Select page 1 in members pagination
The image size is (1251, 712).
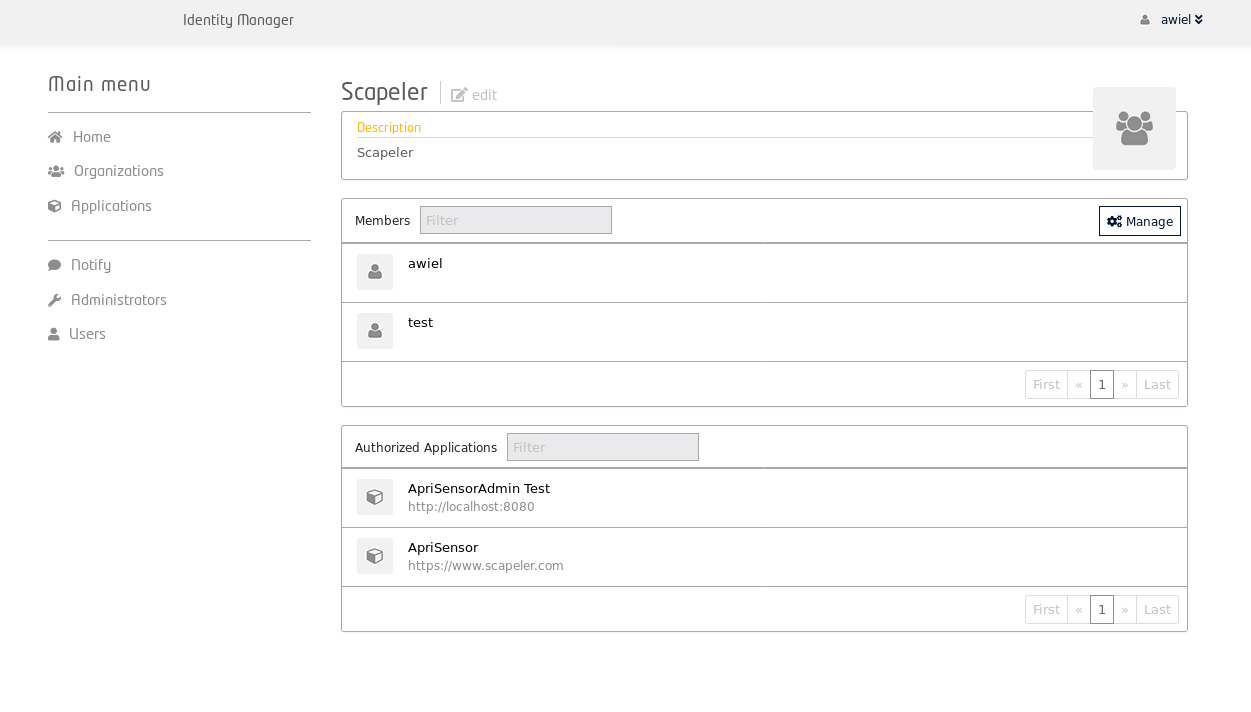1102,385
